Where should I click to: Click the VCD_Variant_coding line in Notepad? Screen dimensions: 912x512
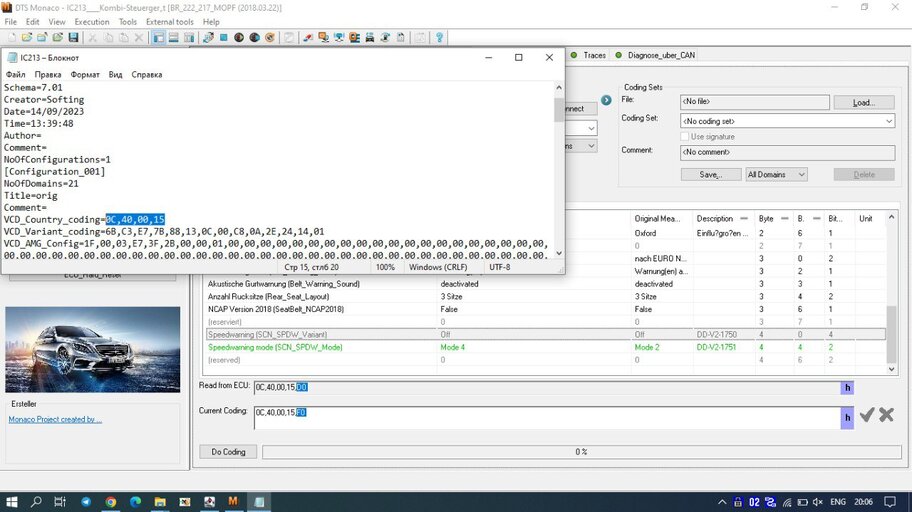click(164, 232)
